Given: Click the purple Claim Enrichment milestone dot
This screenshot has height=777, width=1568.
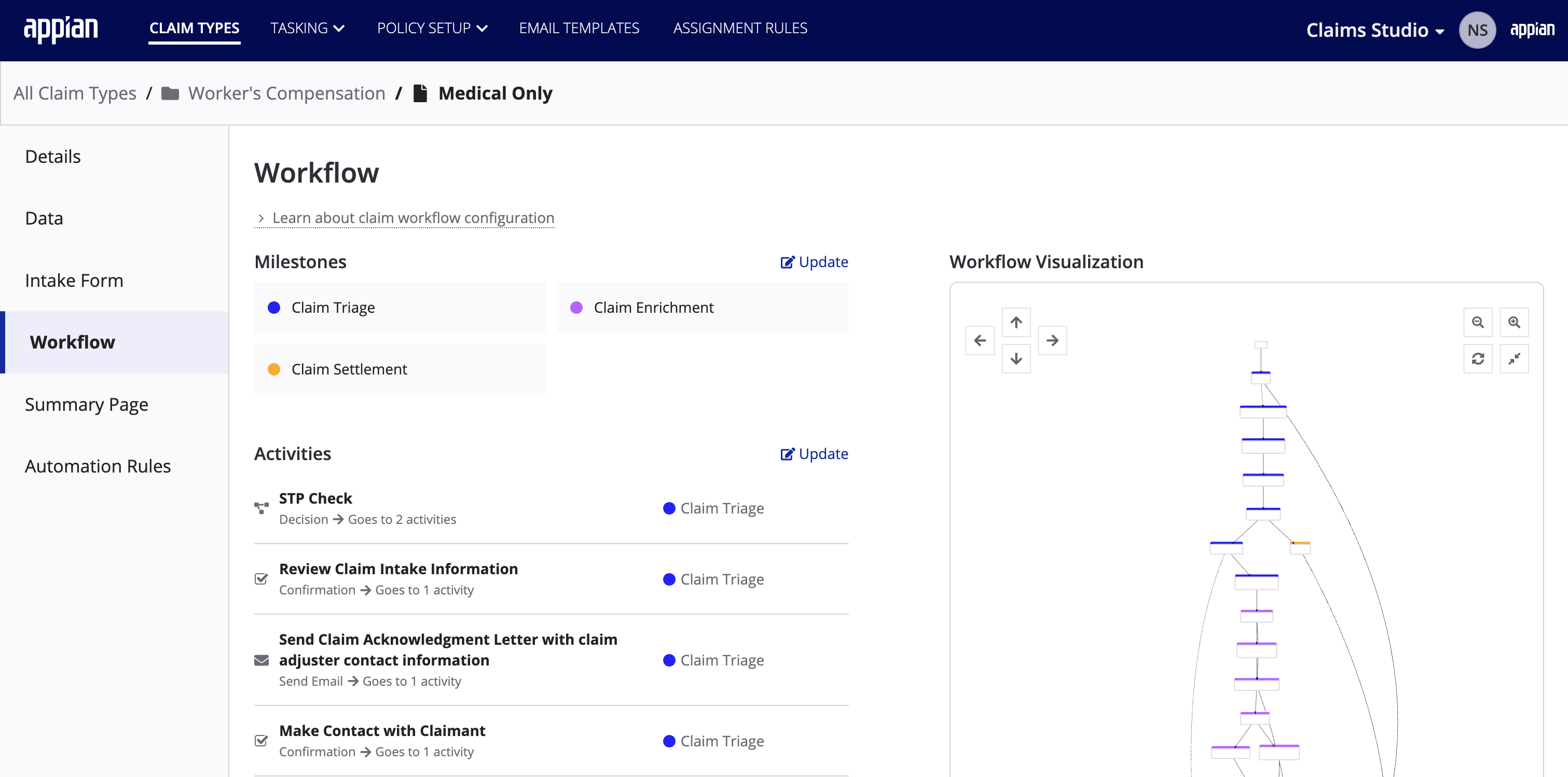Looking at the screenshot, I should (x=576, y=307).
